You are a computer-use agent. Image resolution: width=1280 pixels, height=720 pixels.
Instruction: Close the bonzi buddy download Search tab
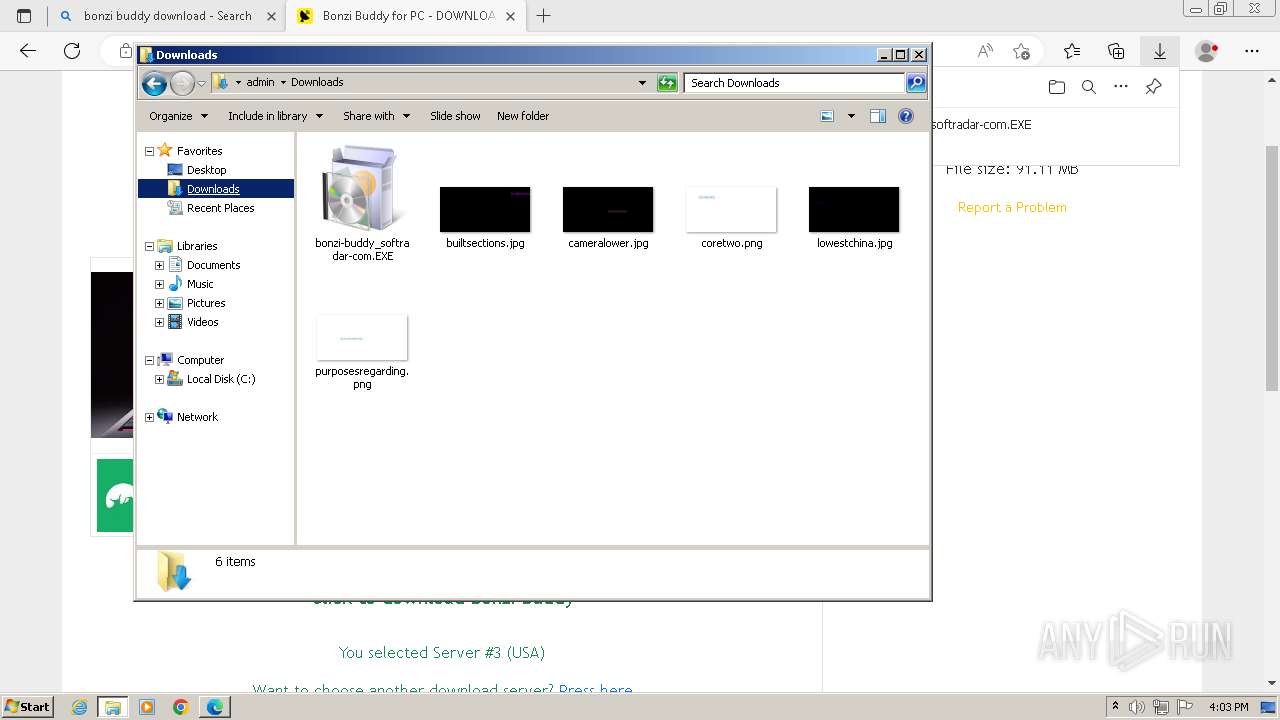[x=271, y=16]
